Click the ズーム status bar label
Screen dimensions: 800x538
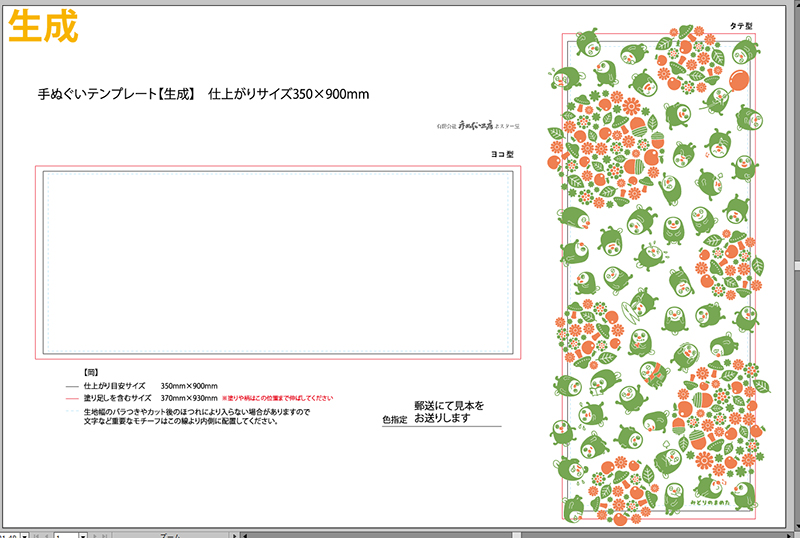click(171, 535)
